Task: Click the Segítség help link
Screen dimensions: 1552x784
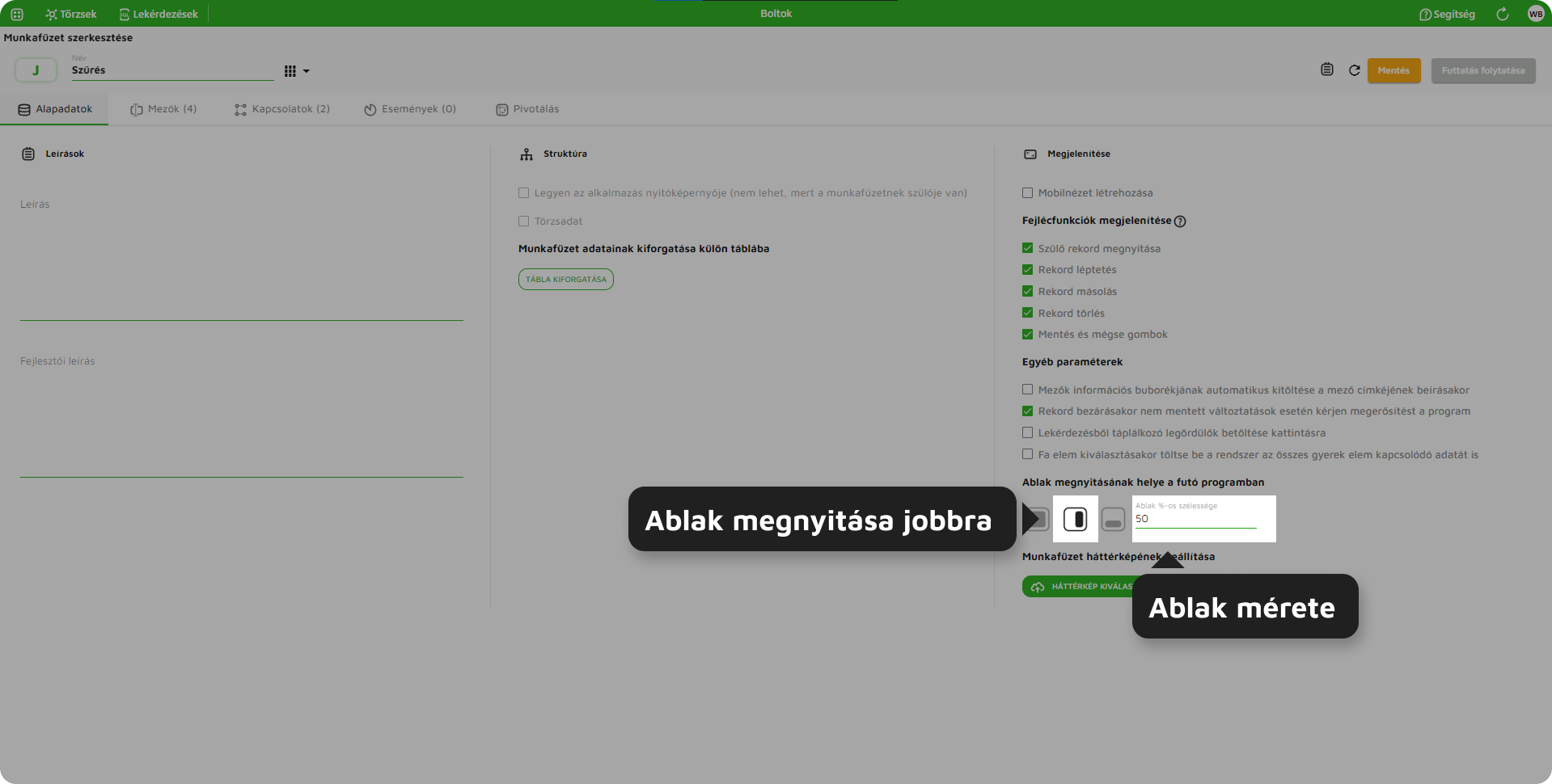Action: pyautogui.click(x=1447, y=14)
